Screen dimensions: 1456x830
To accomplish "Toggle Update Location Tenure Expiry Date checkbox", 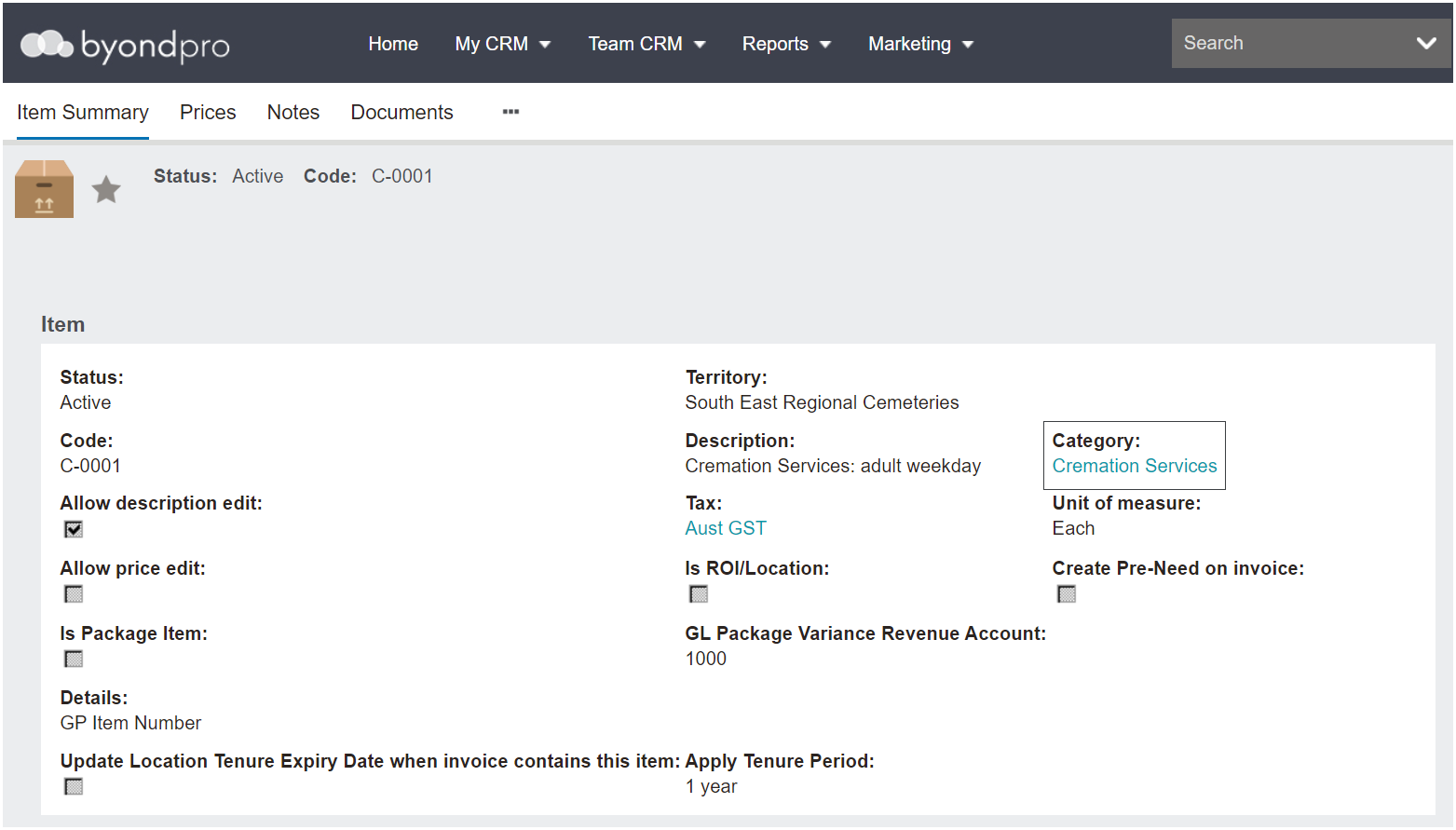I will [x=74, y=787].
